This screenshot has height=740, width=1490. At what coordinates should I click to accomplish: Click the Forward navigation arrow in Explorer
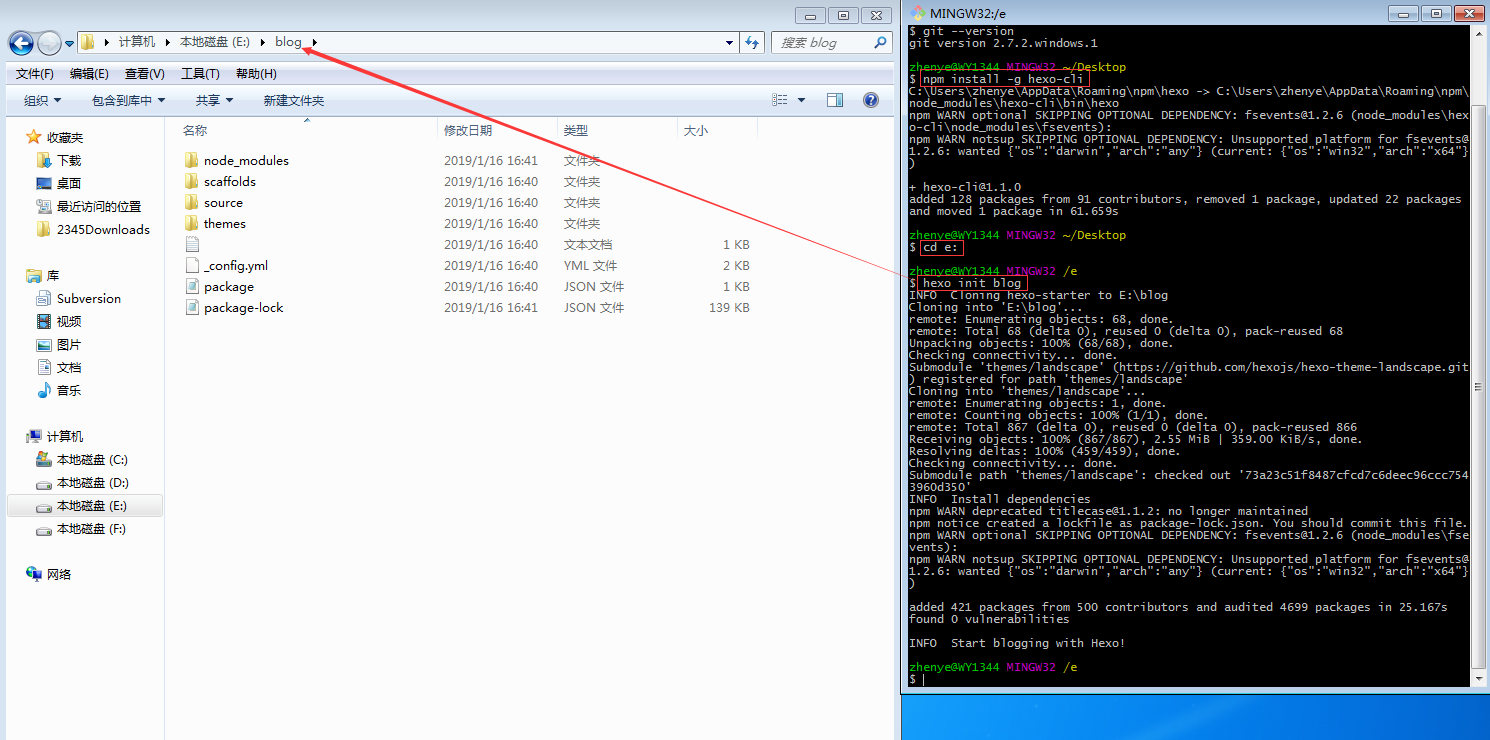49,43
